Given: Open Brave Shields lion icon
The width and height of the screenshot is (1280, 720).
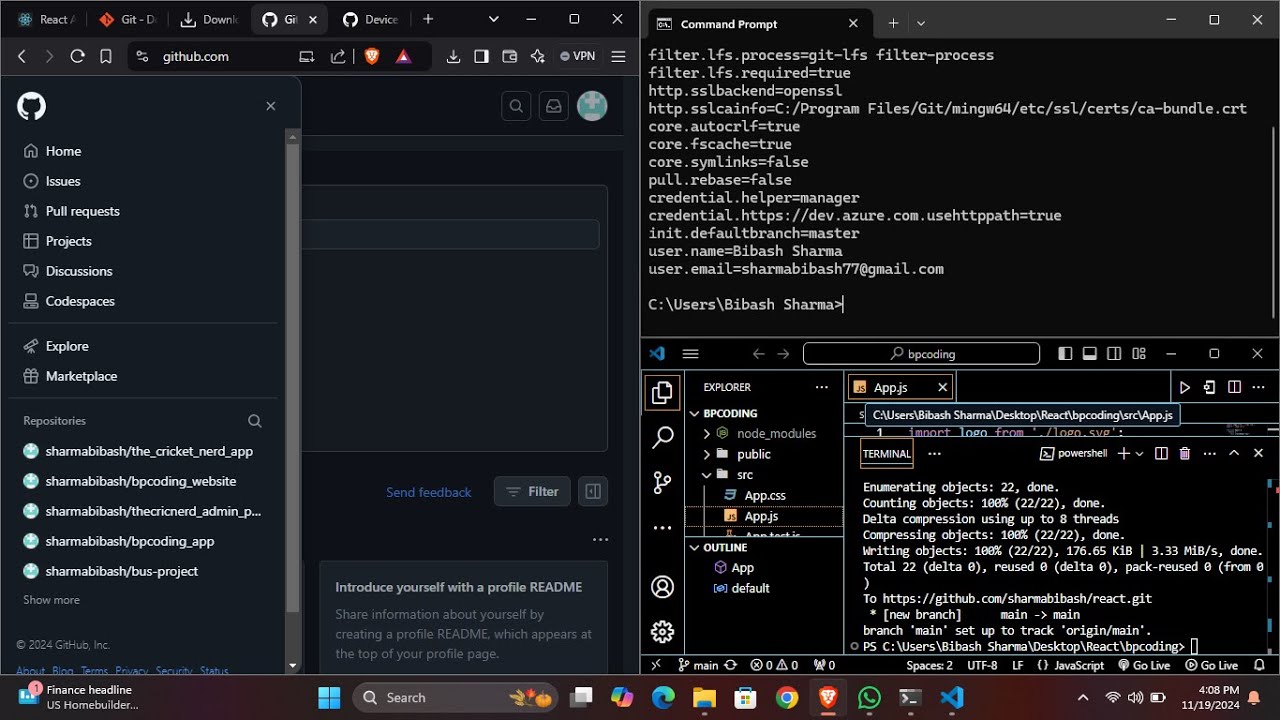Looking at the screenshot, I should point(372,57).
